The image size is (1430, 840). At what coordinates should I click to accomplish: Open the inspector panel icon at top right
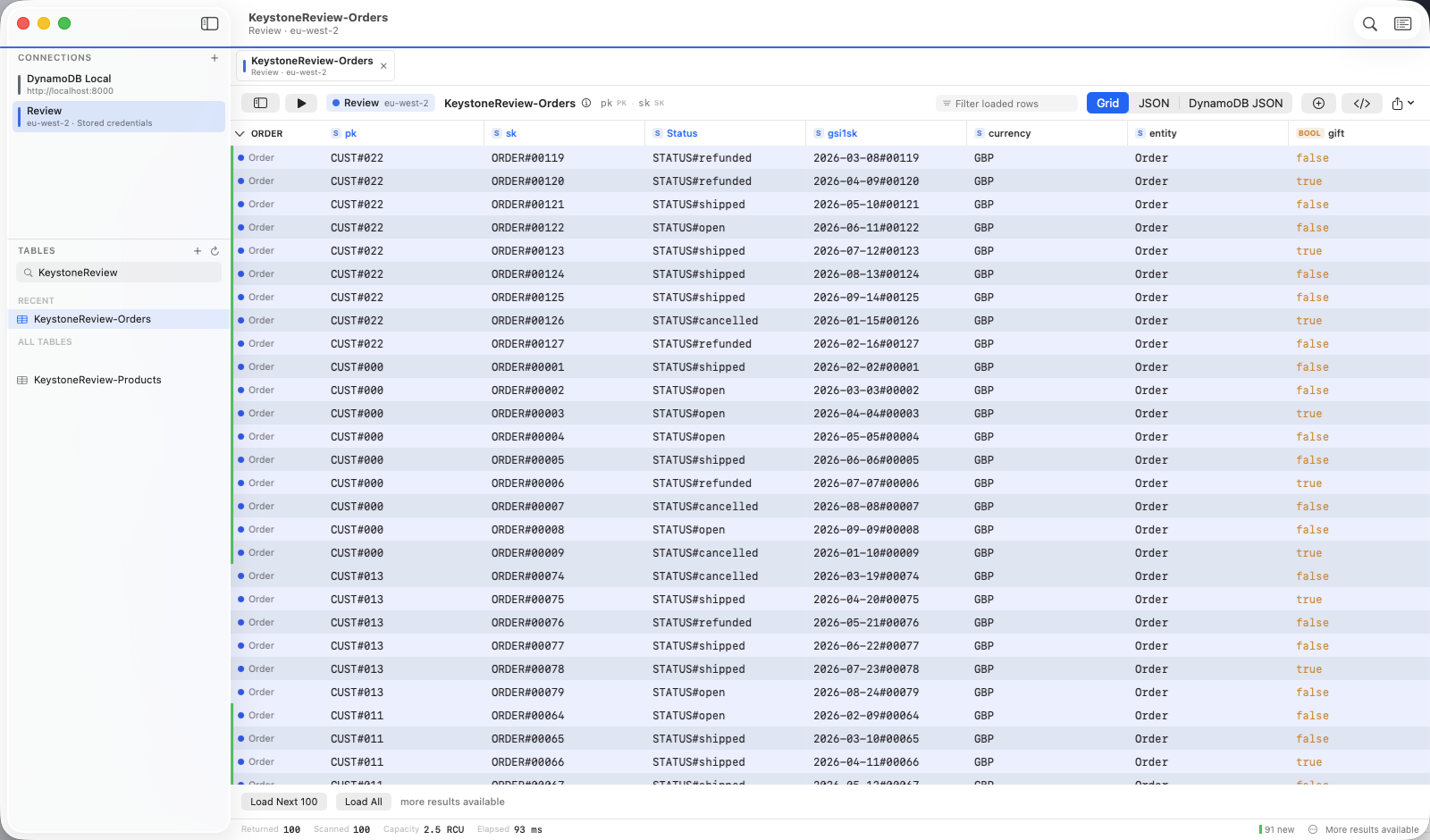coord(1403,24)
